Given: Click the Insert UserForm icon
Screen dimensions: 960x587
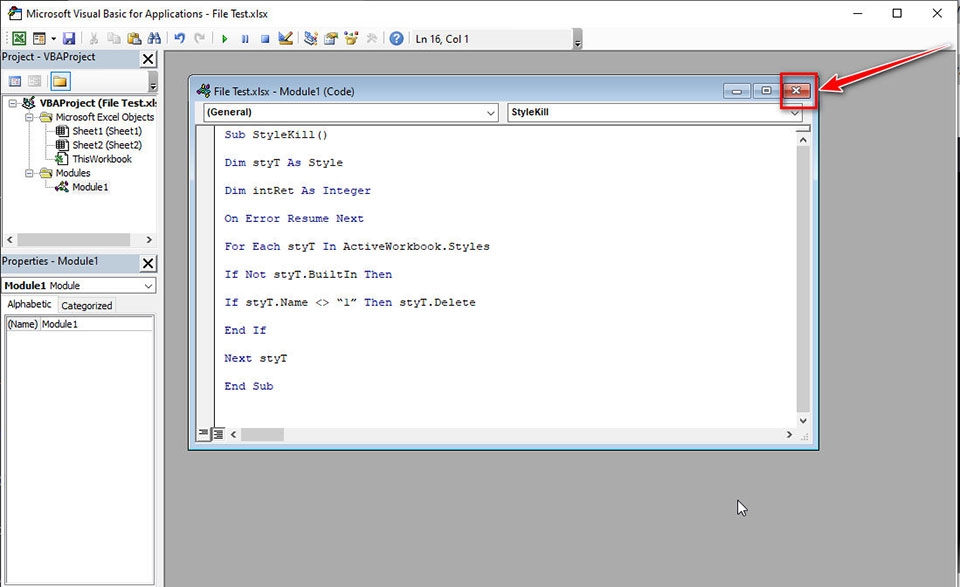Looking at the screenshot, I should [x=39, y=39].
